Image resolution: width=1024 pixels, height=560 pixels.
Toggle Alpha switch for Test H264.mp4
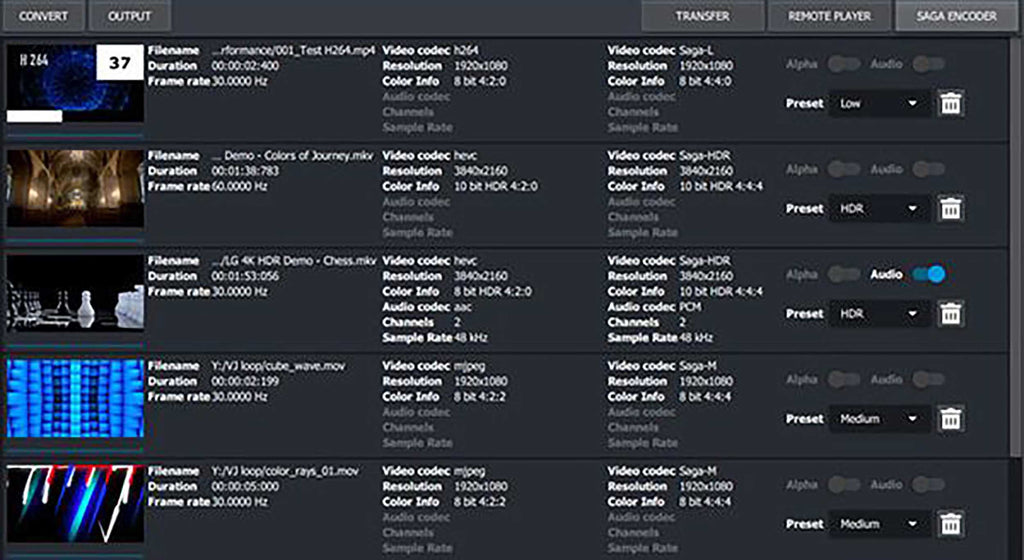[844, 64]
